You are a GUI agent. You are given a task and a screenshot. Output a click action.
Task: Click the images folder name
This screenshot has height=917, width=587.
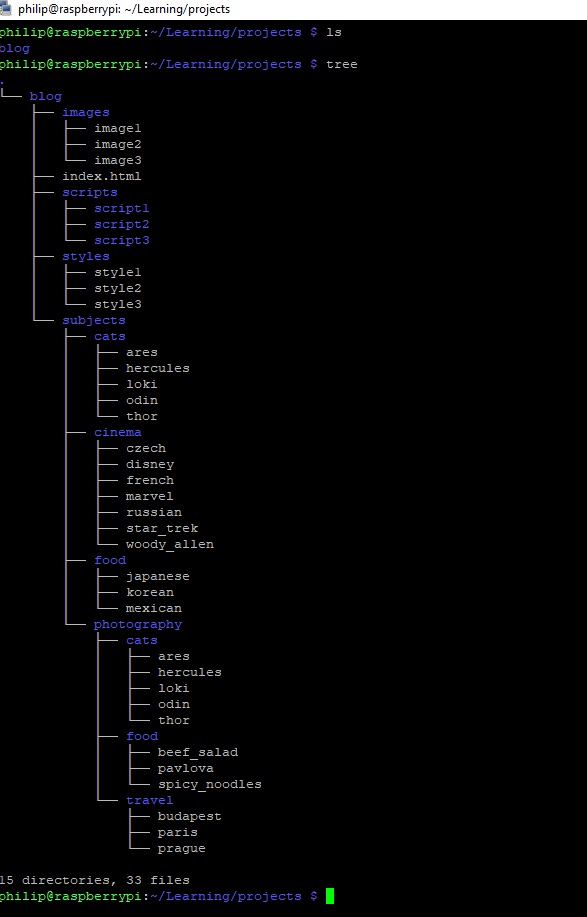(85, 112)
